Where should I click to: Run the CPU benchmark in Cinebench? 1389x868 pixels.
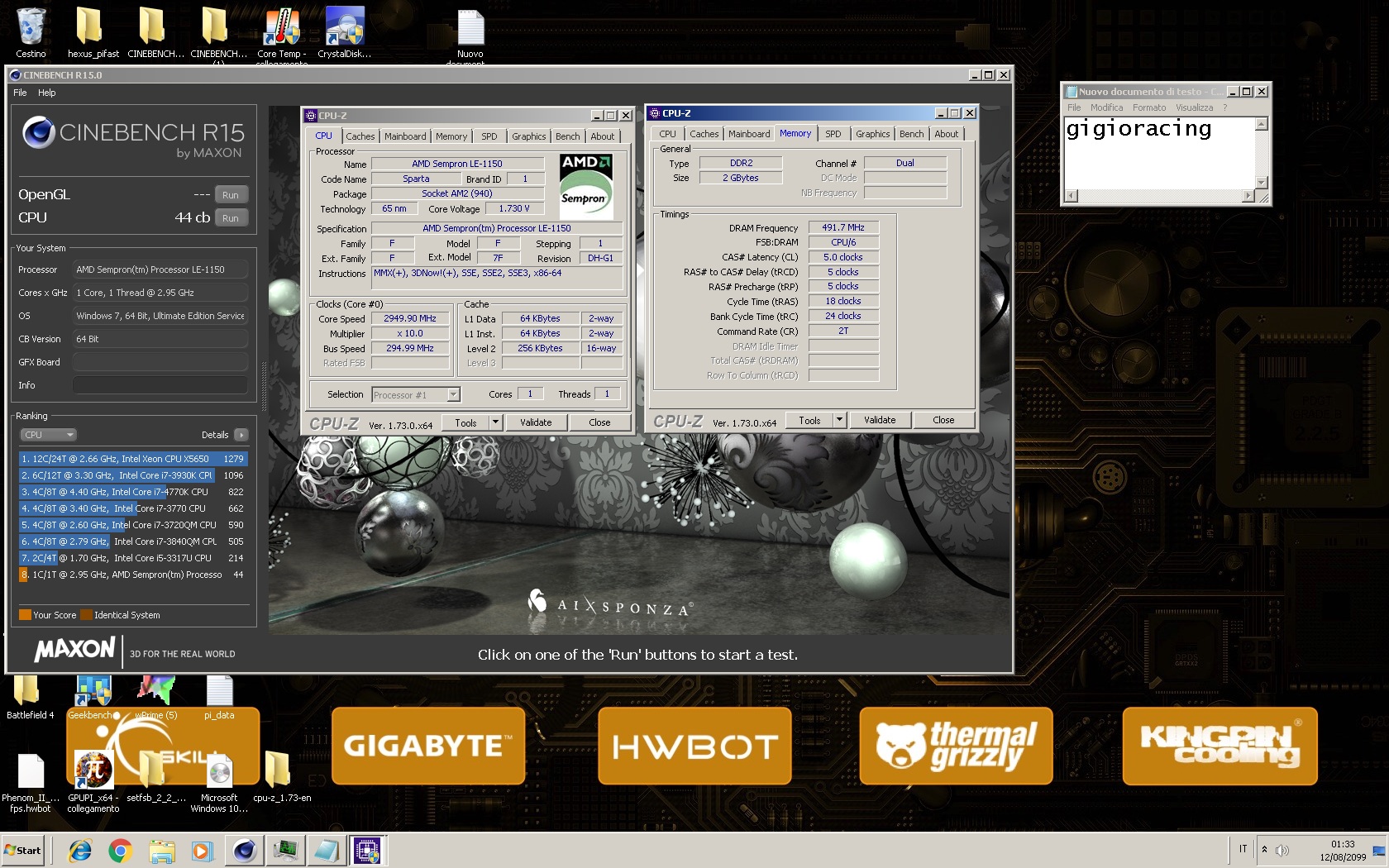231,218
